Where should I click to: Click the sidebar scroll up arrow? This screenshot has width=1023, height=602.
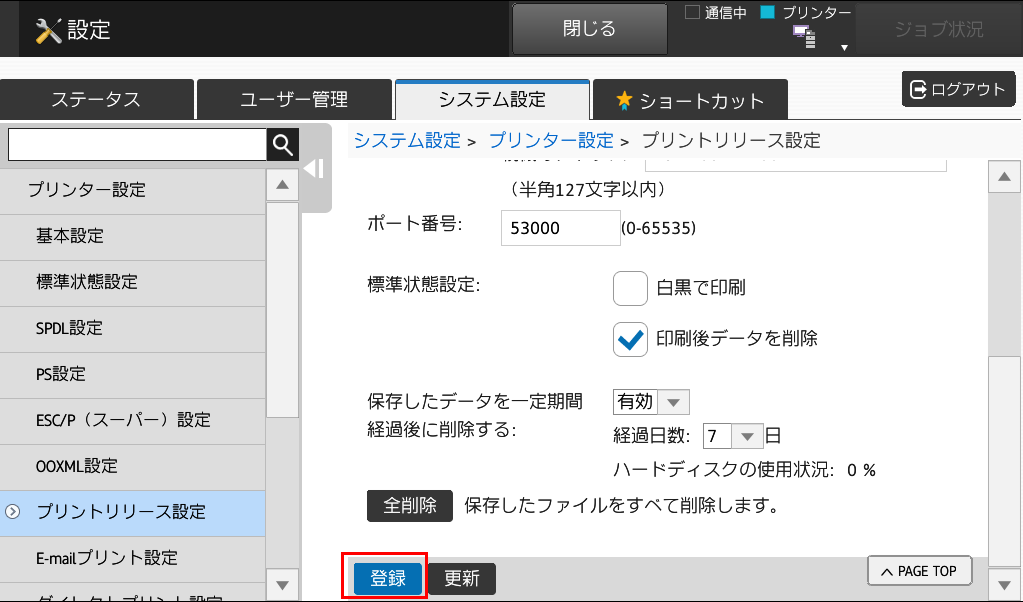click(x=282, y=185)
